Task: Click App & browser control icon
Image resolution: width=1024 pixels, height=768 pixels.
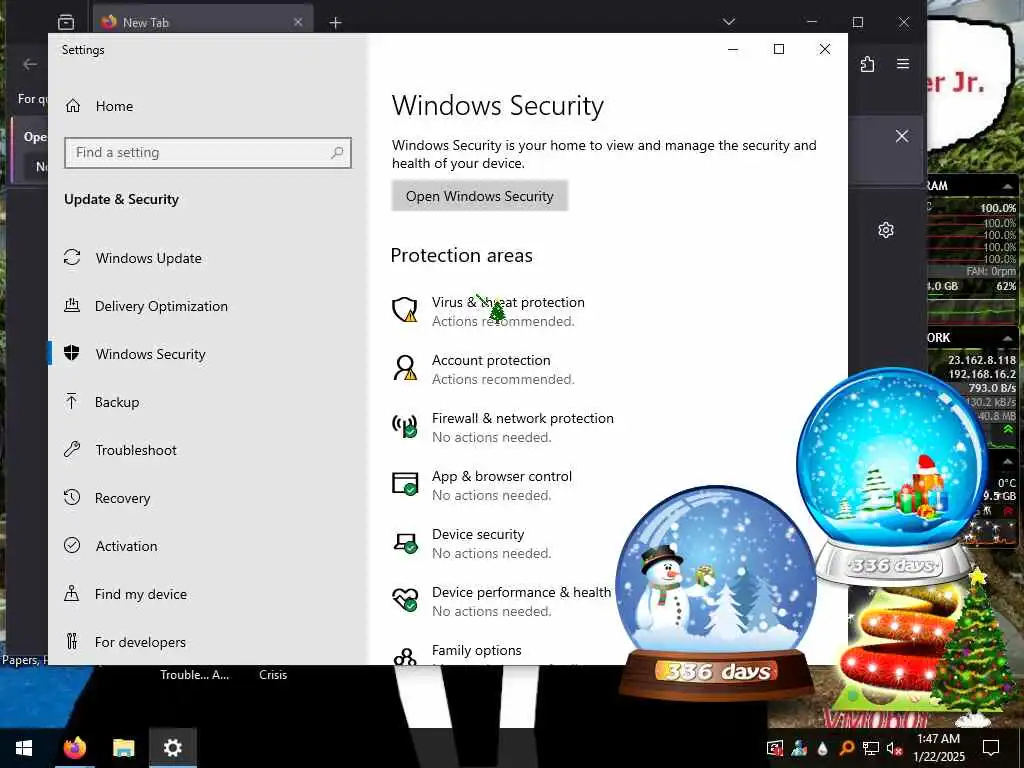Action: [405, 484]
